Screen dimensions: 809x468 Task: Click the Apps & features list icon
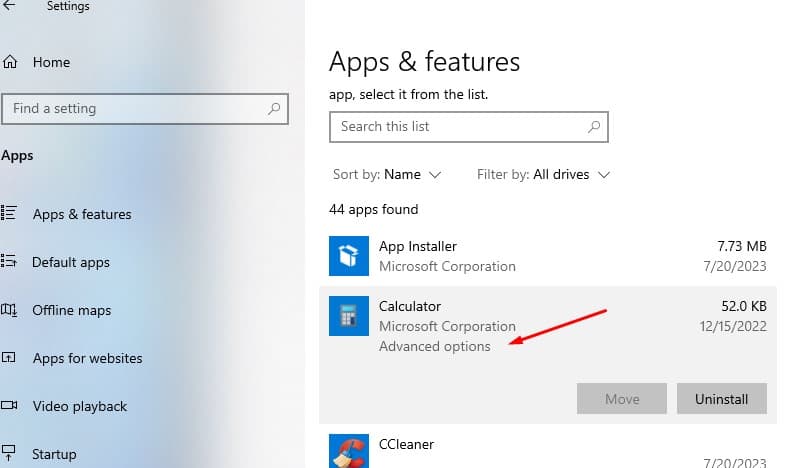point(9,213)
